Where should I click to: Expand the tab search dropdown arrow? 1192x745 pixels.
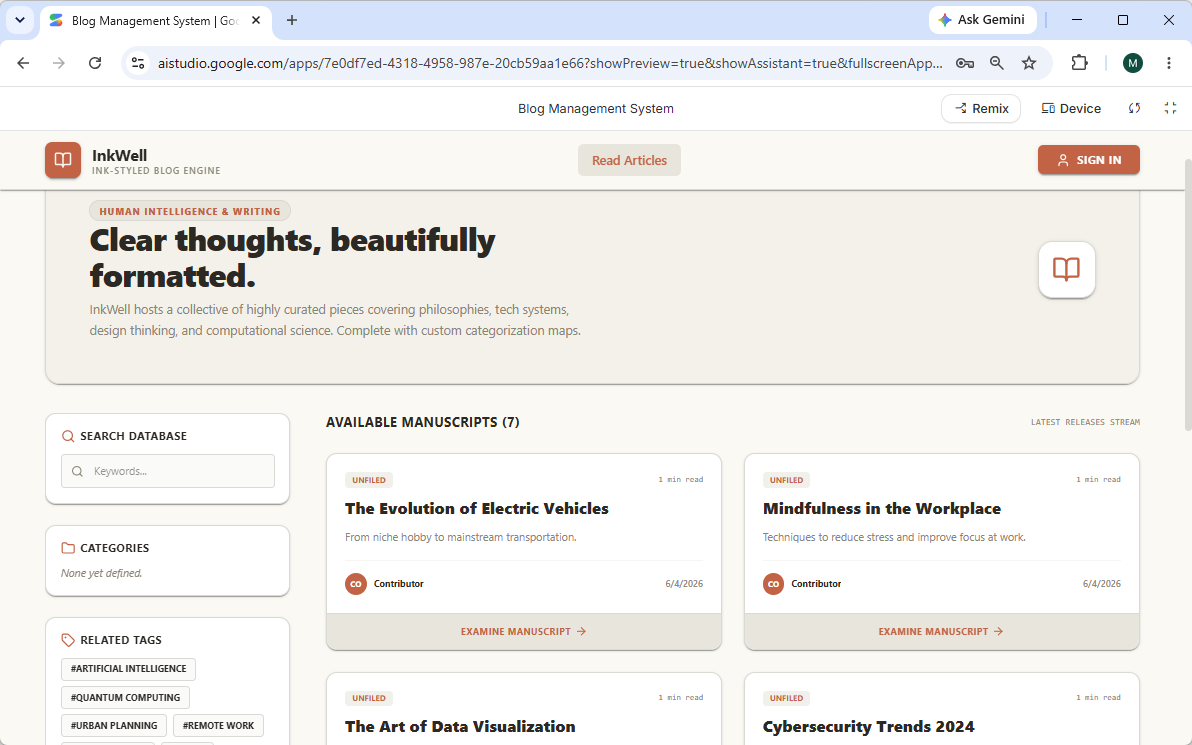(20, 21)
